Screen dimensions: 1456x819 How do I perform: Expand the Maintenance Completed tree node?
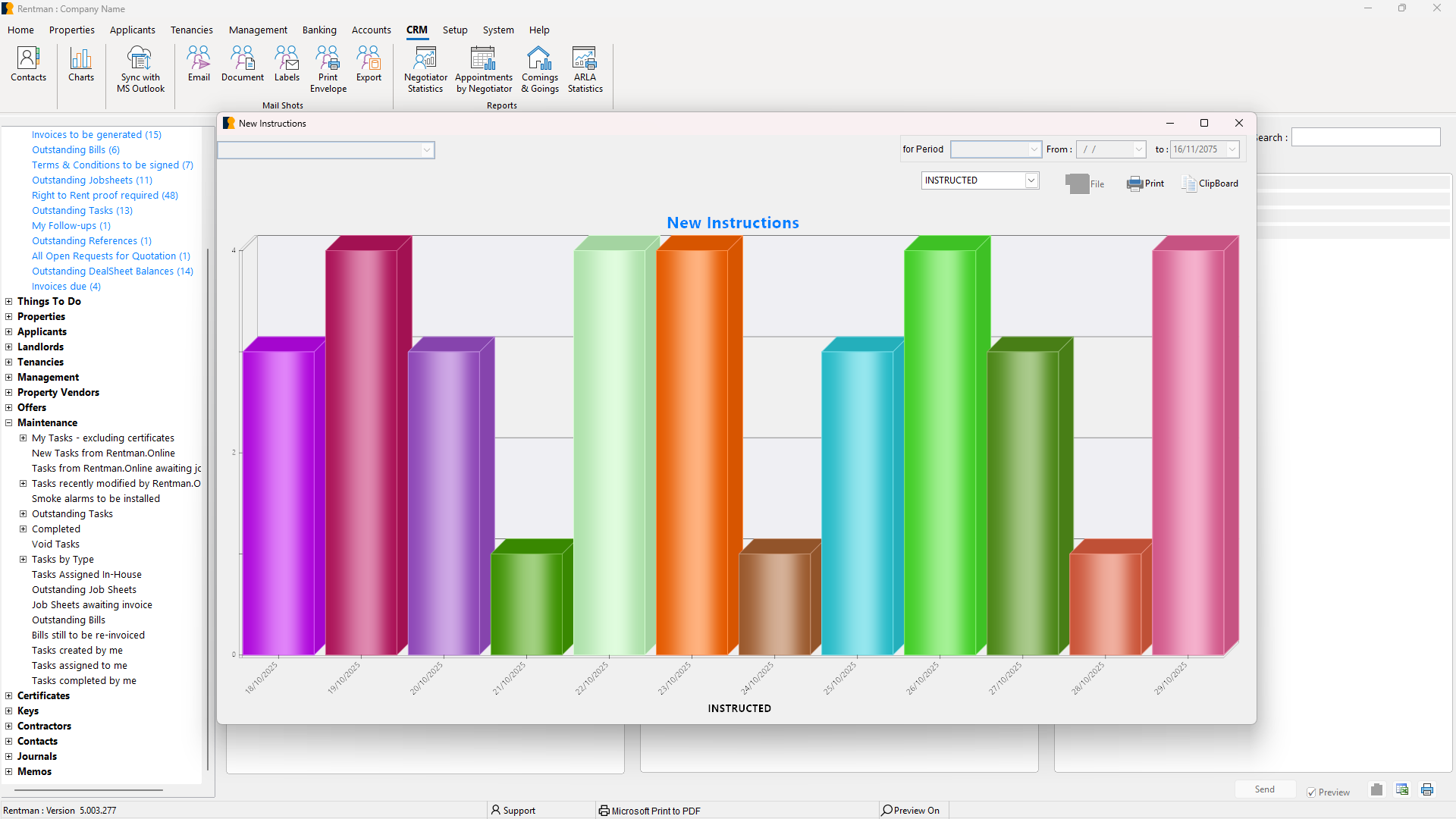point(23,529)
